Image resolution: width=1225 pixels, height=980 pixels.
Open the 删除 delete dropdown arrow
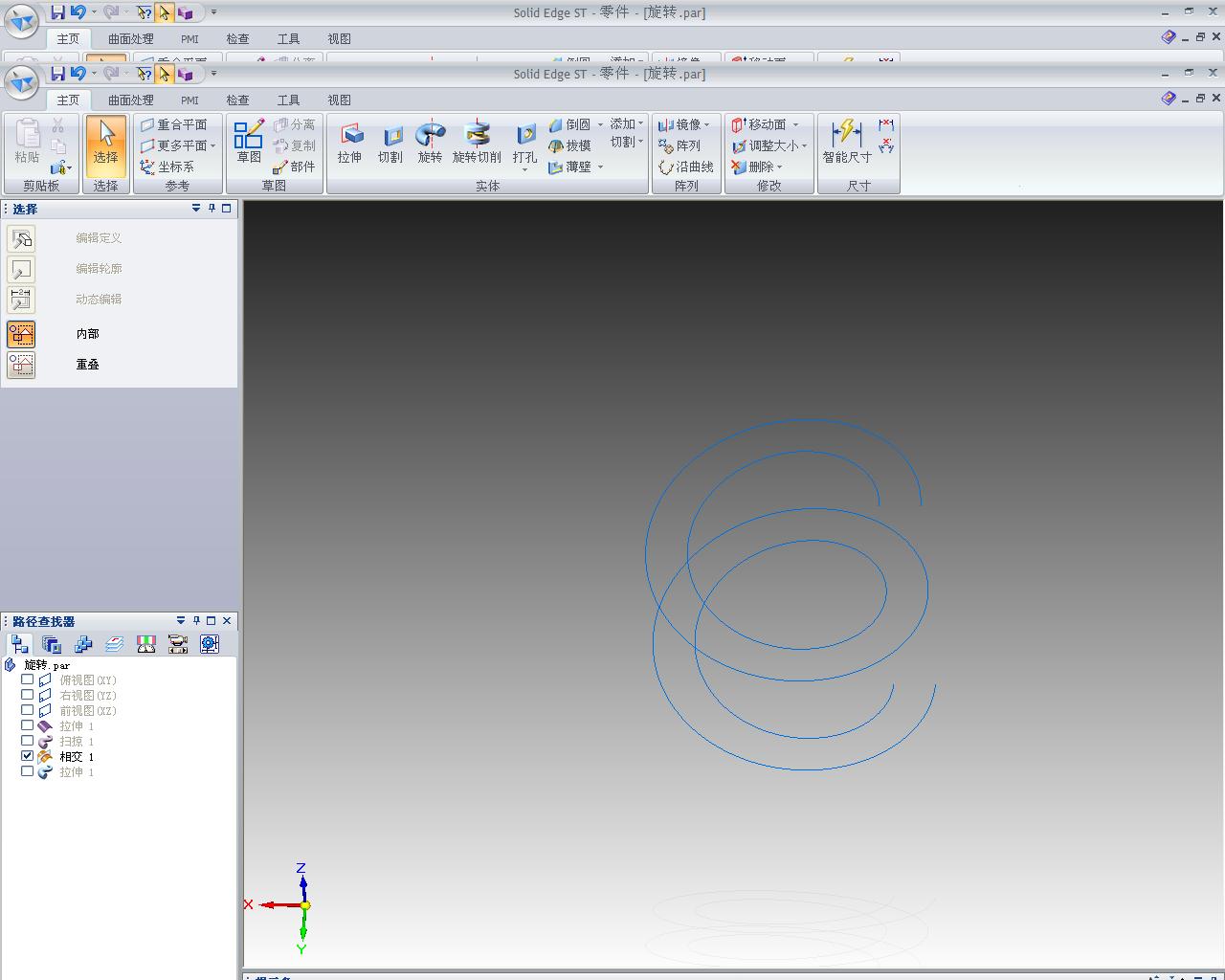779,167
